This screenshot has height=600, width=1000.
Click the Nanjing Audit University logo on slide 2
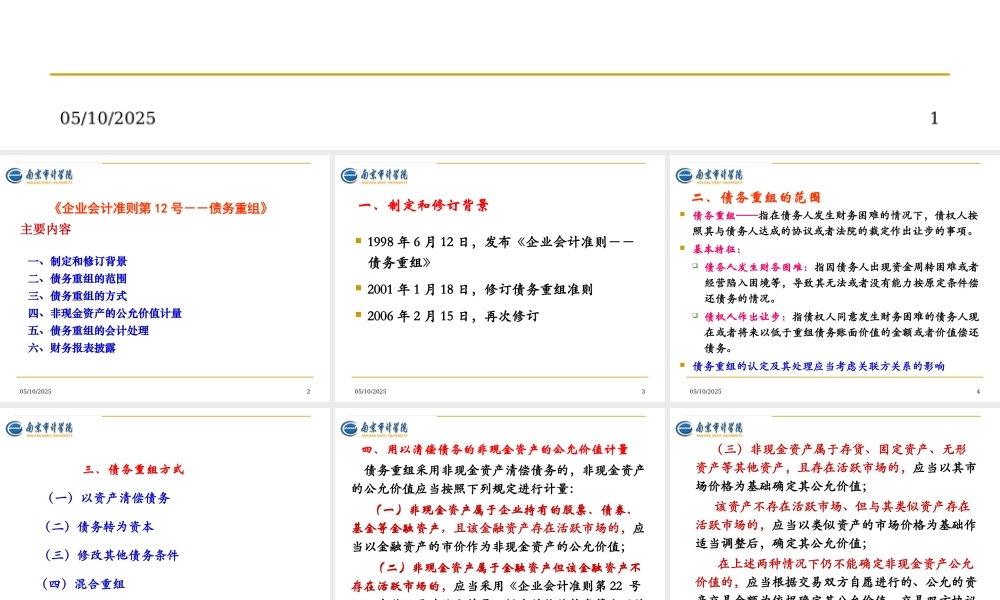coord(39,175)
